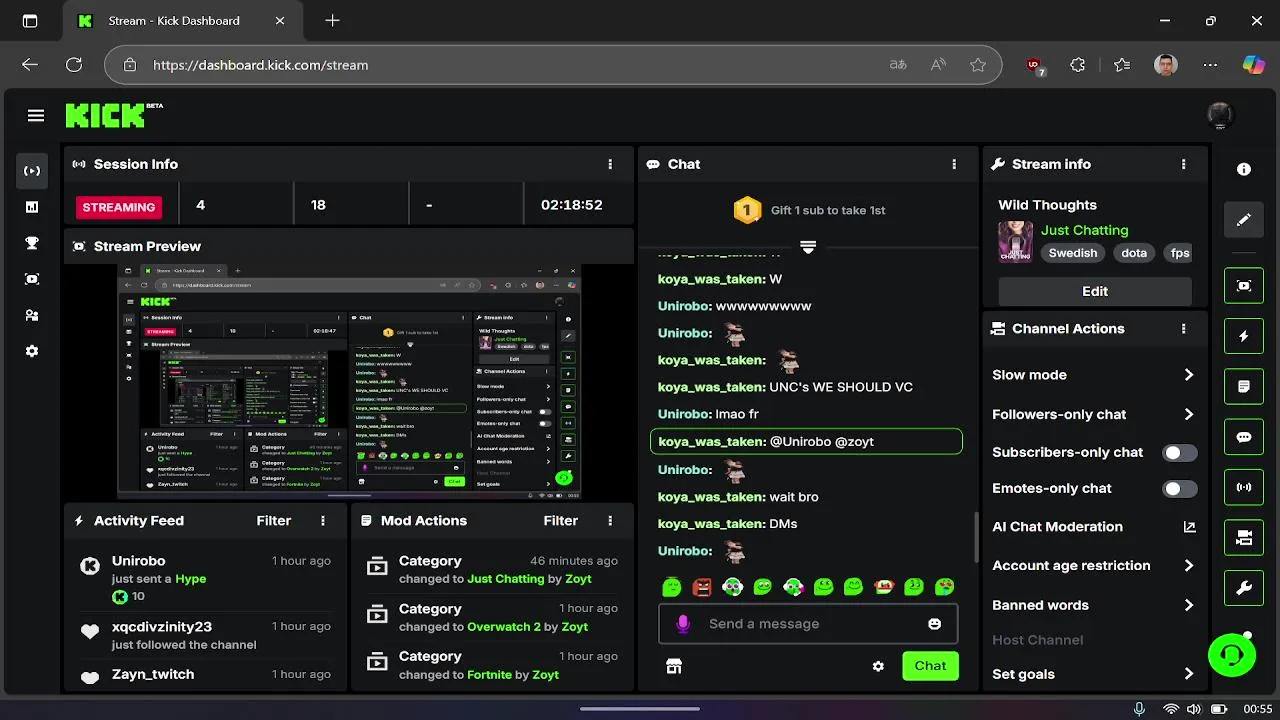Click the profile avatar at top right
This screenshot has width=1280, height=720.
[1220, 116]
